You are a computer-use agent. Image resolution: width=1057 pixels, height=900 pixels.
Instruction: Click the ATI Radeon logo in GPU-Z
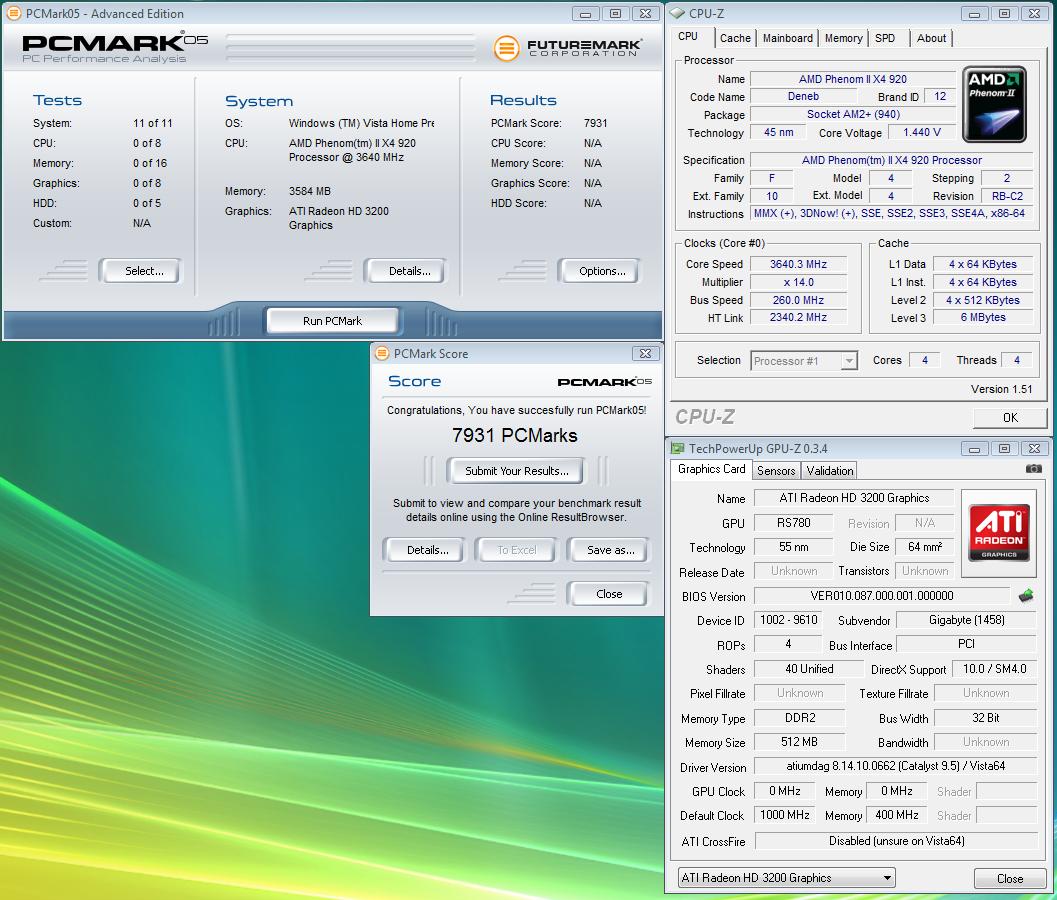[998, 533]
